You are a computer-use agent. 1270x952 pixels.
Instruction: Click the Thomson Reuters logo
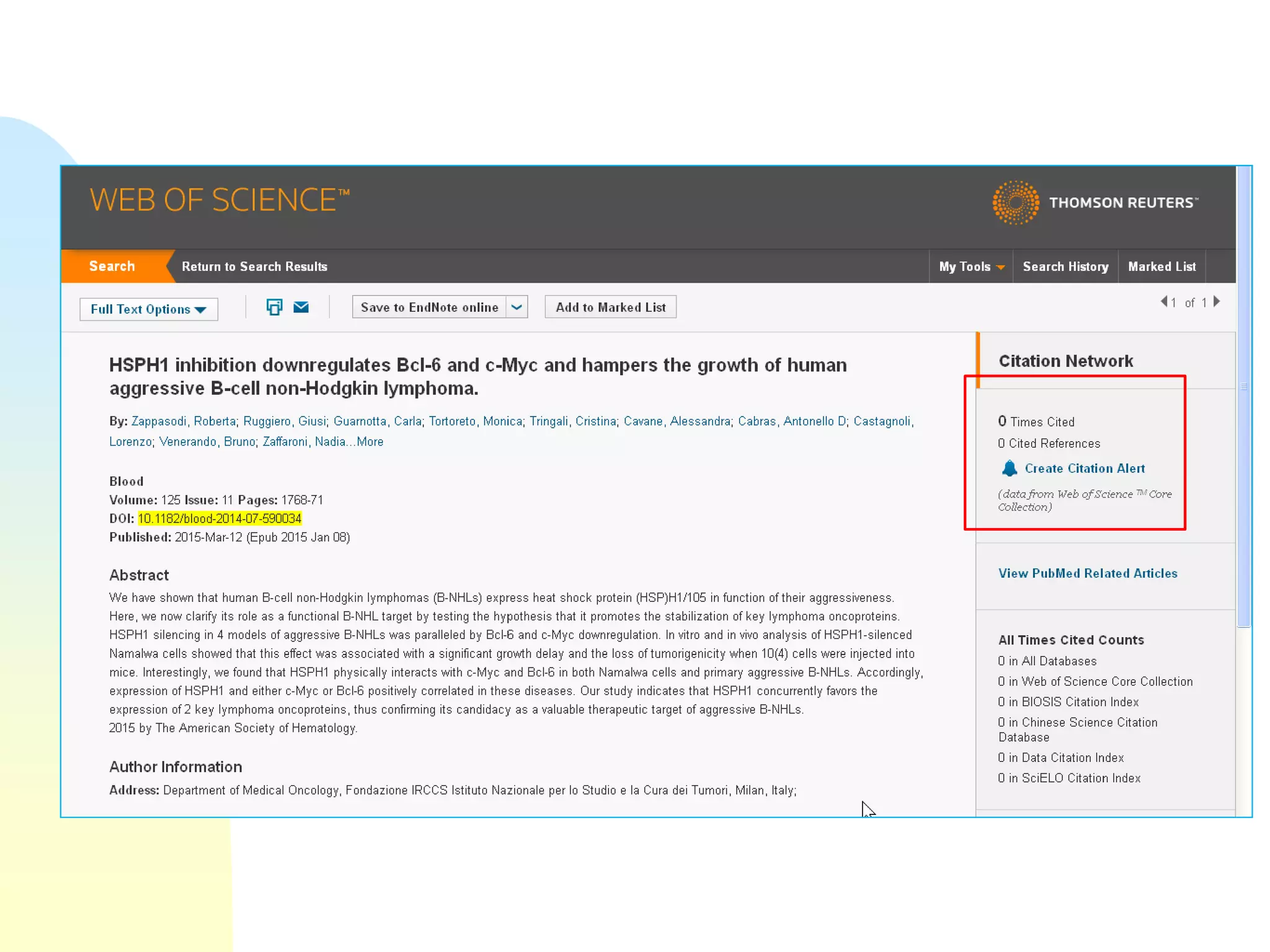(x=1095, y=203)
